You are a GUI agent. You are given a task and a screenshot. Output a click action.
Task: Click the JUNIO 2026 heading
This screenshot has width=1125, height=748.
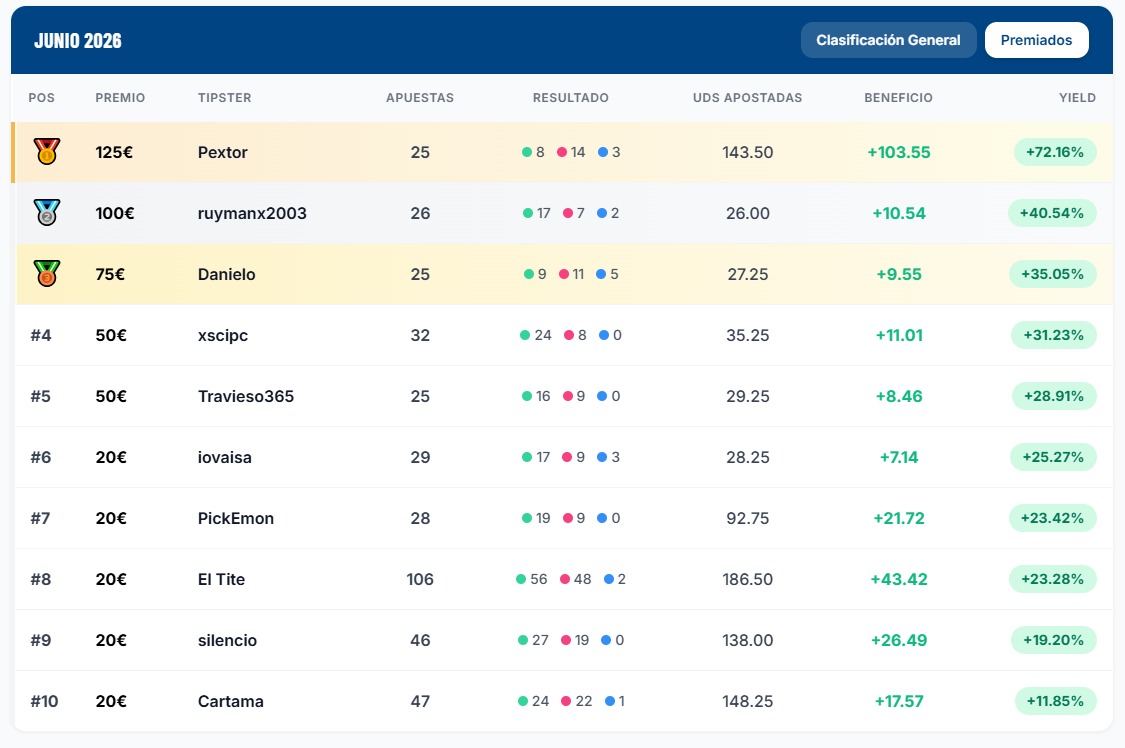[x=77, y=41]
